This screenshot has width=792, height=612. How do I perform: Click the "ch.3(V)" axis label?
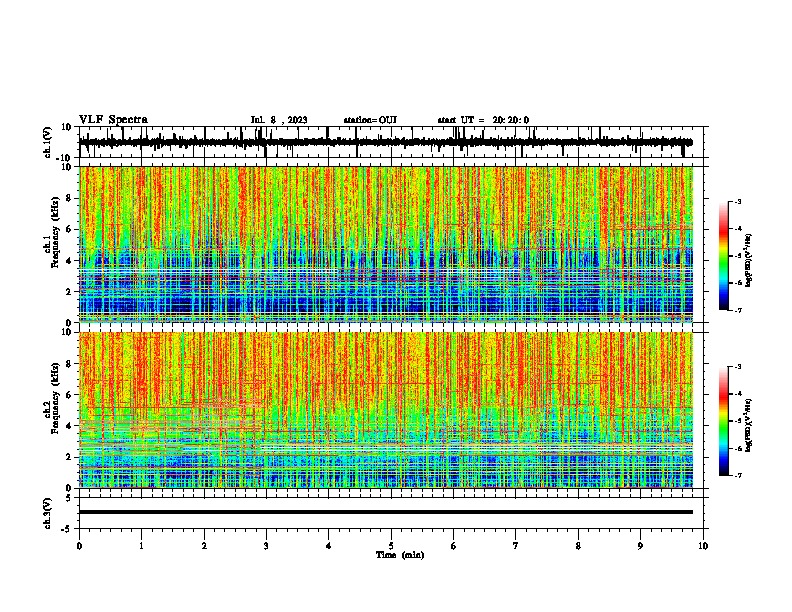[x=47, y=513]
